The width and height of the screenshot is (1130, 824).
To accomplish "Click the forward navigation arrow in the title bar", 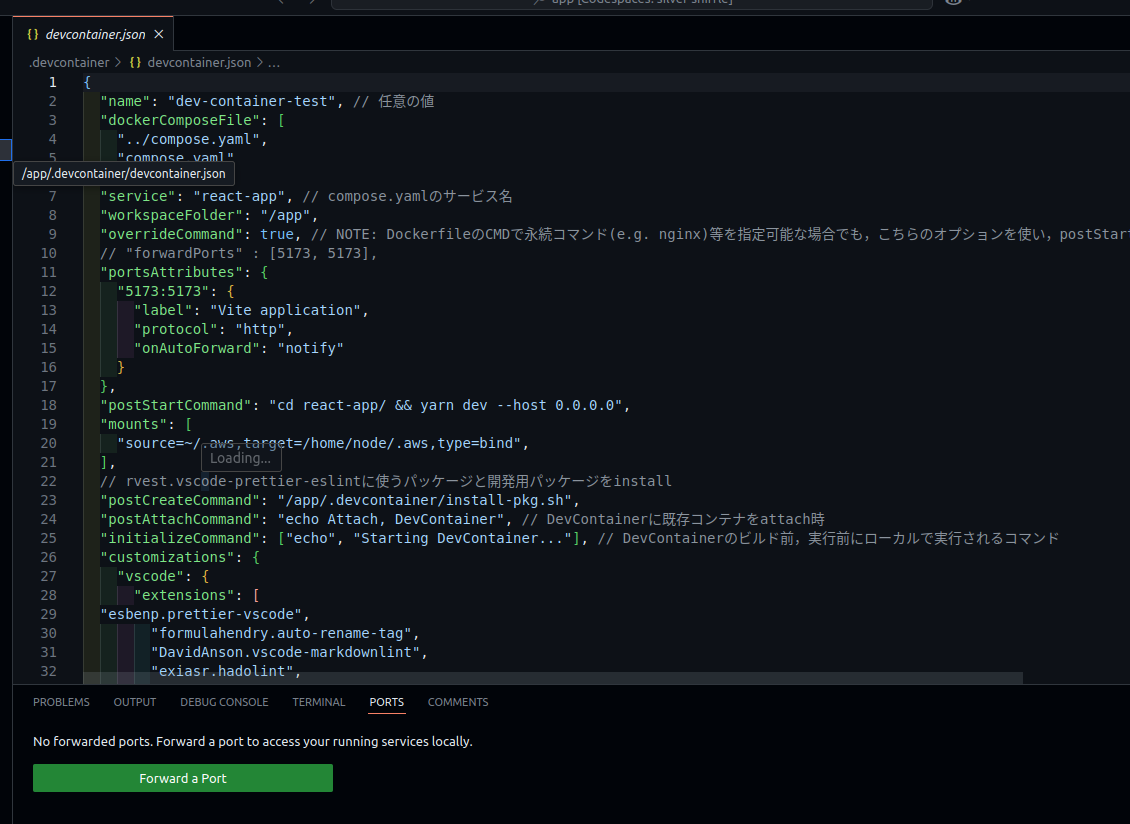I will (311, 4).
